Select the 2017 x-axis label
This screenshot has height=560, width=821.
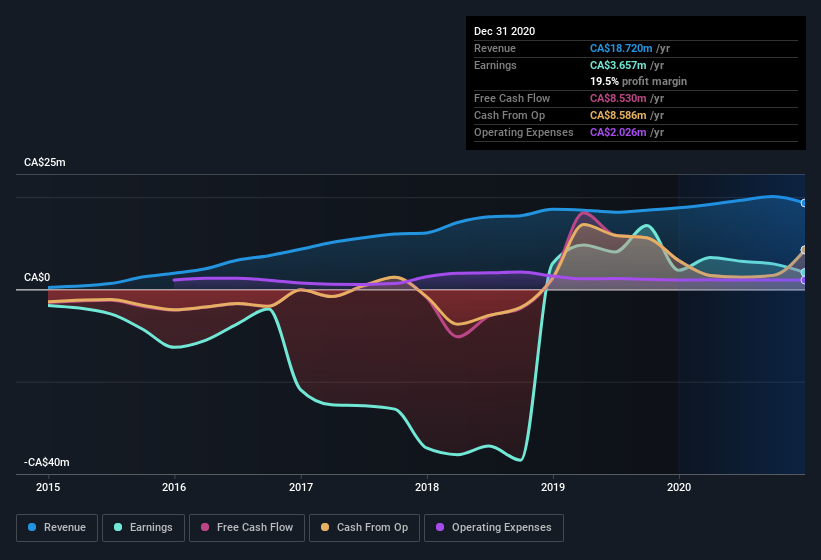pyautogui.click(x=301, y=488)
